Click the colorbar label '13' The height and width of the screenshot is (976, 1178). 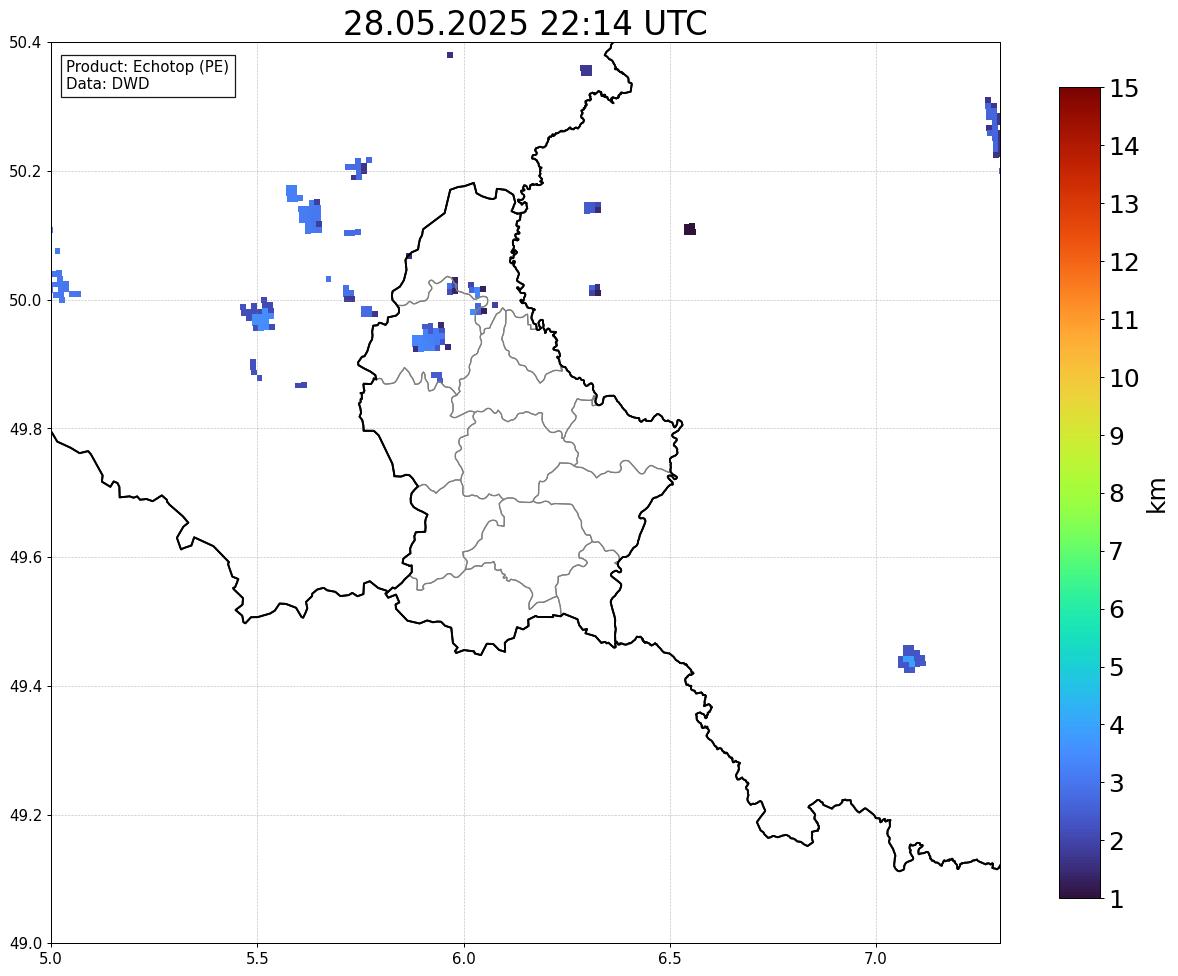pos(1124,204)
